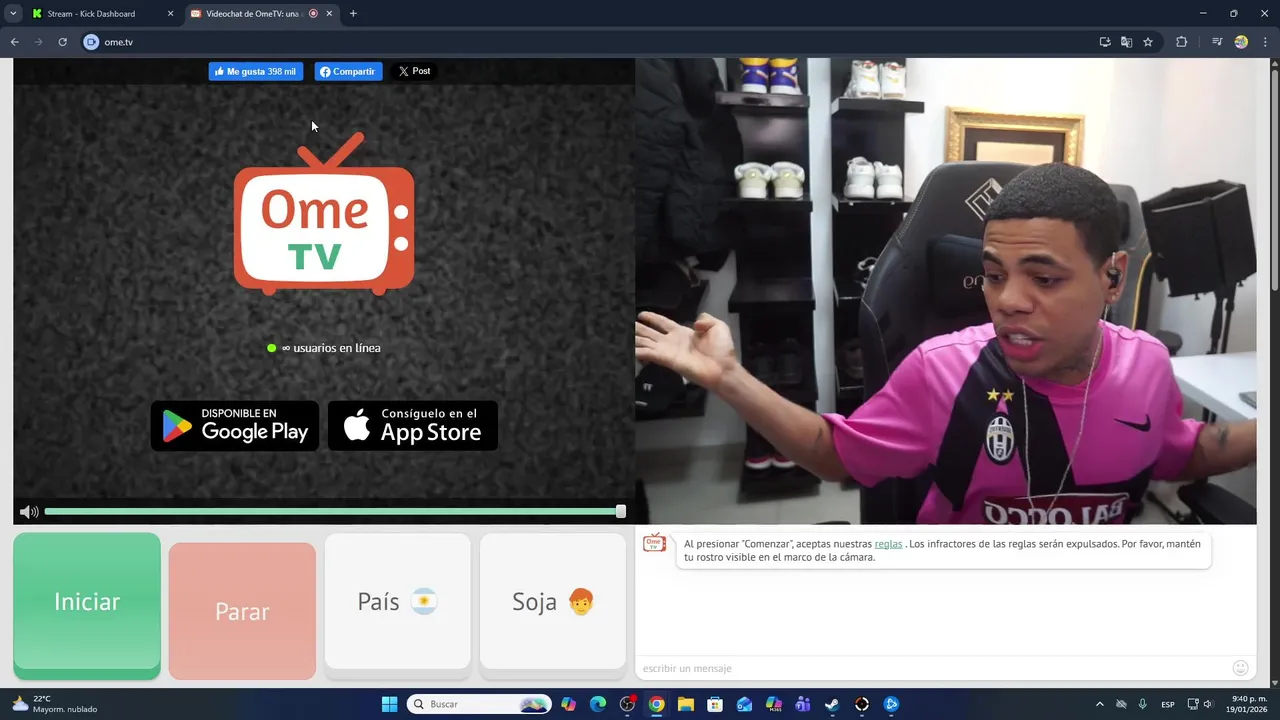Viewport: 1280px width, 720px height.
Task: Click the OmeTV logo on the video panel
Action: coord(324,214)
